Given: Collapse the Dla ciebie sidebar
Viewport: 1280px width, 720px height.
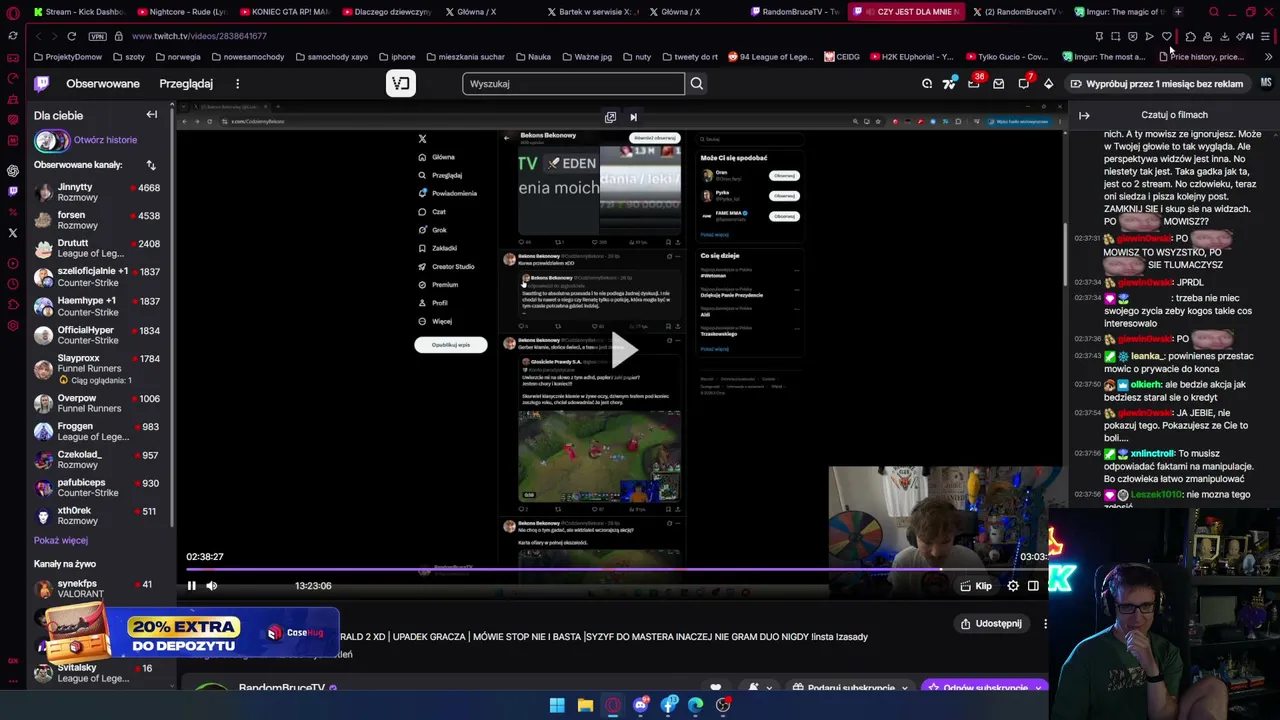Looking at the screenshot, I should click(x=152, y=115).
